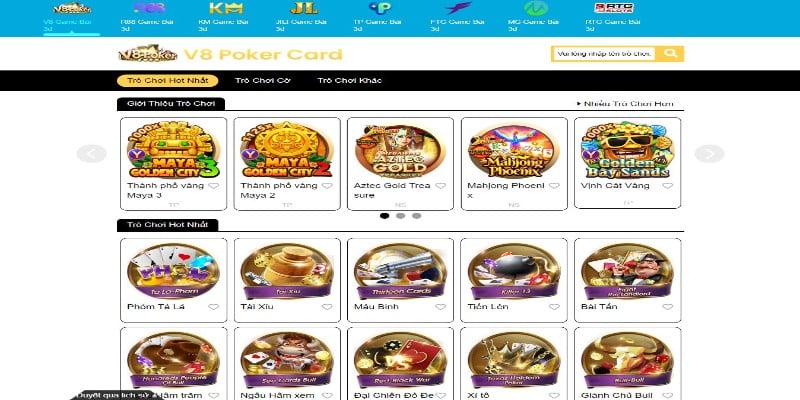Image resolution: width=800 pixels, height=400 pixels.
Task: Choose the MG Game Bài provider icon
Action: [x=536, y=8]
